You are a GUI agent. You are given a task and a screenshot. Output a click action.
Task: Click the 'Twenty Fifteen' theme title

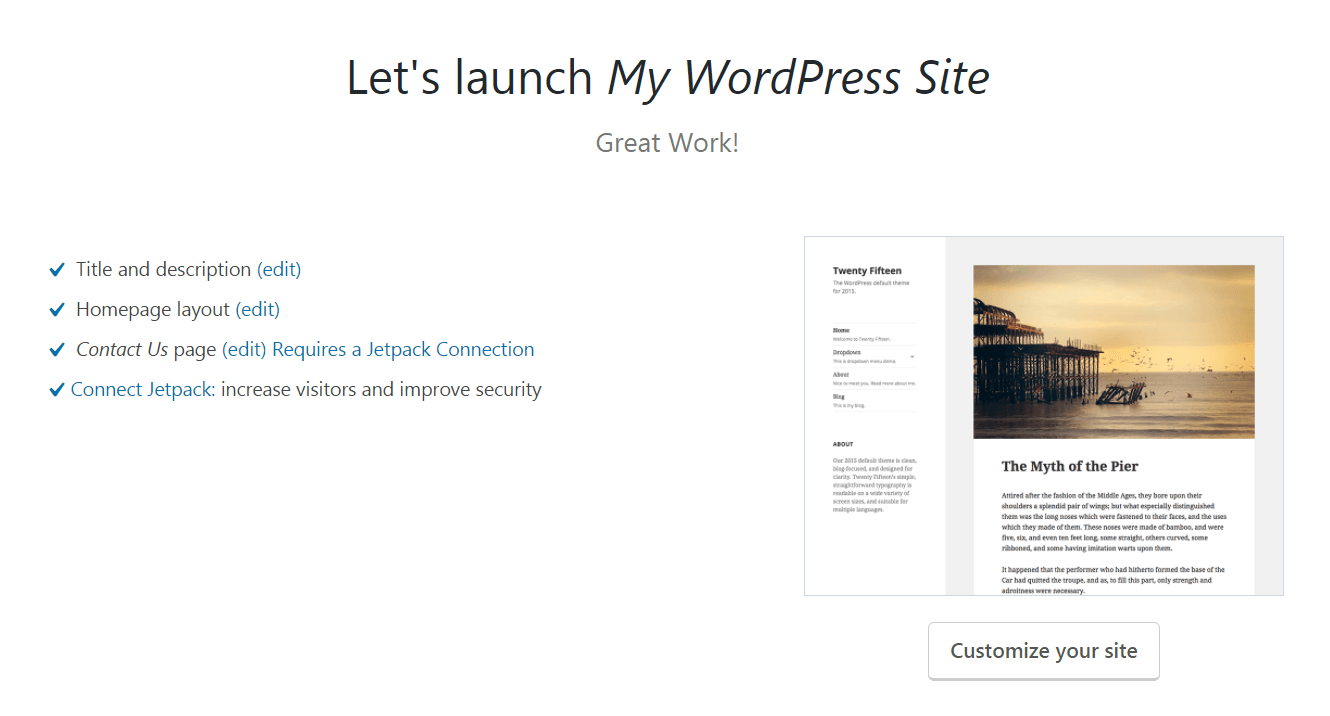click(x=867, y=271)
